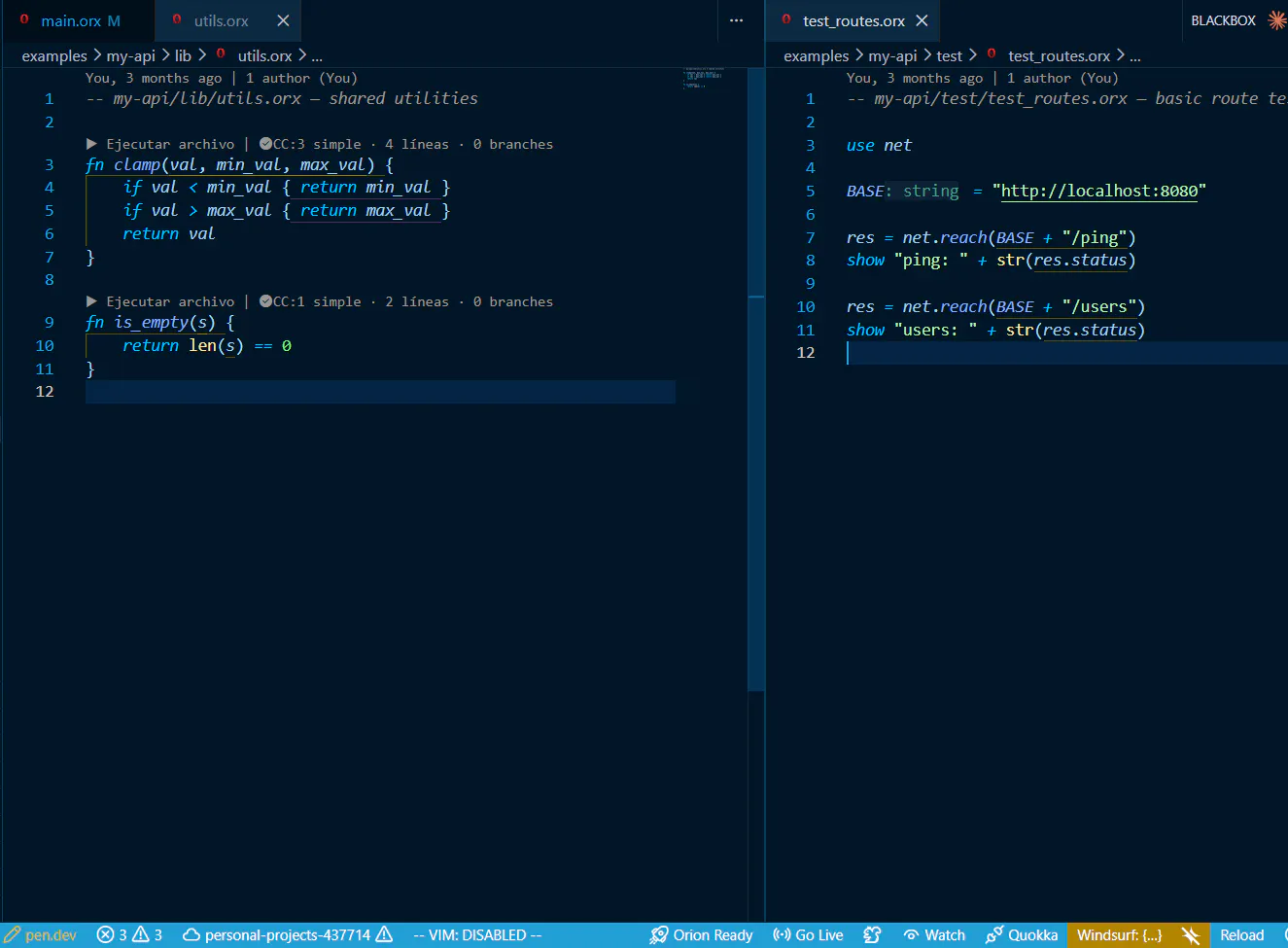Open 'test' breadcrumb in right editor
The height and width of the screenshot is (948, 1288).
click(950, 56)
